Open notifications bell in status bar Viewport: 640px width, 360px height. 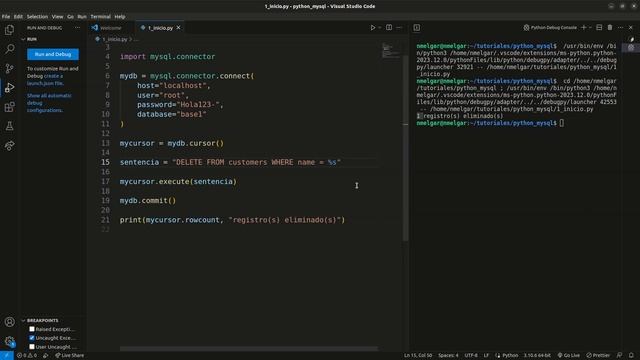(631, 356)
